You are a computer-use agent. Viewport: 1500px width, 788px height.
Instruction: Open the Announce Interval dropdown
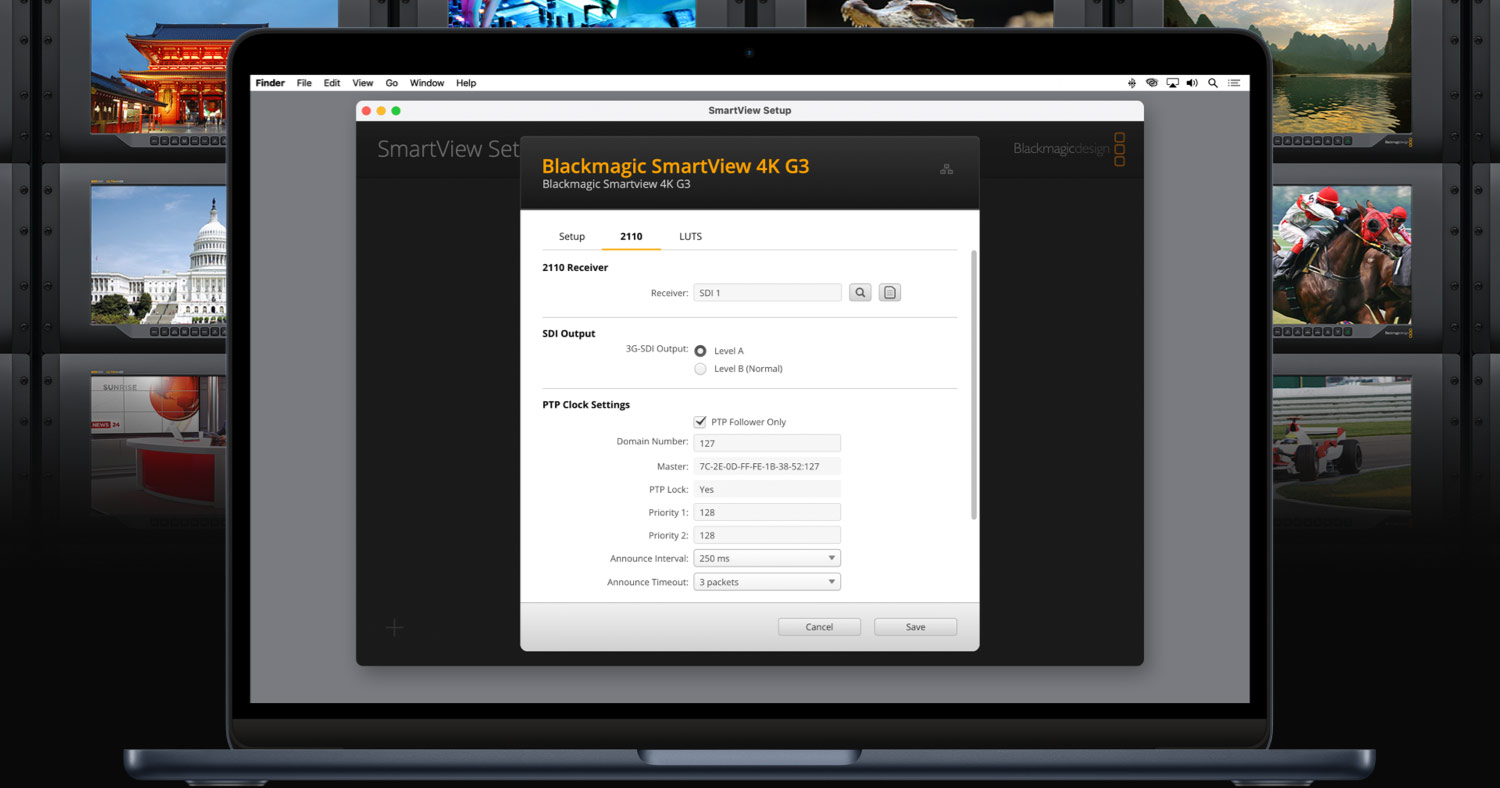766,557
